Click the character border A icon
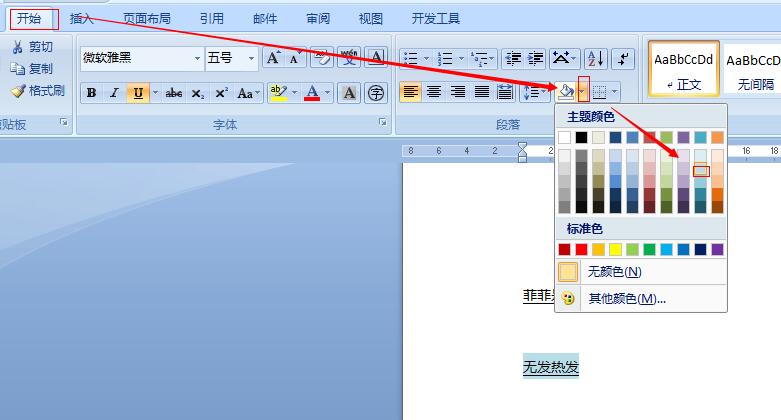 pos(376,58)
